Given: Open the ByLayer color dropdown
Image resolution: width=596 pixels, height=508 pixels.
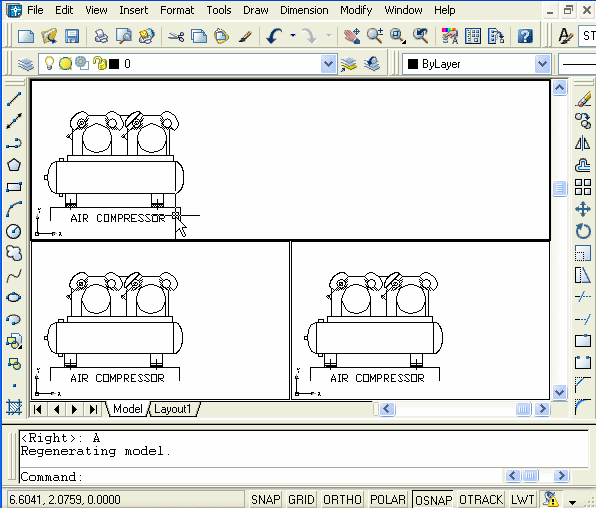Looking at the screenshot, I should click(542, 64).
